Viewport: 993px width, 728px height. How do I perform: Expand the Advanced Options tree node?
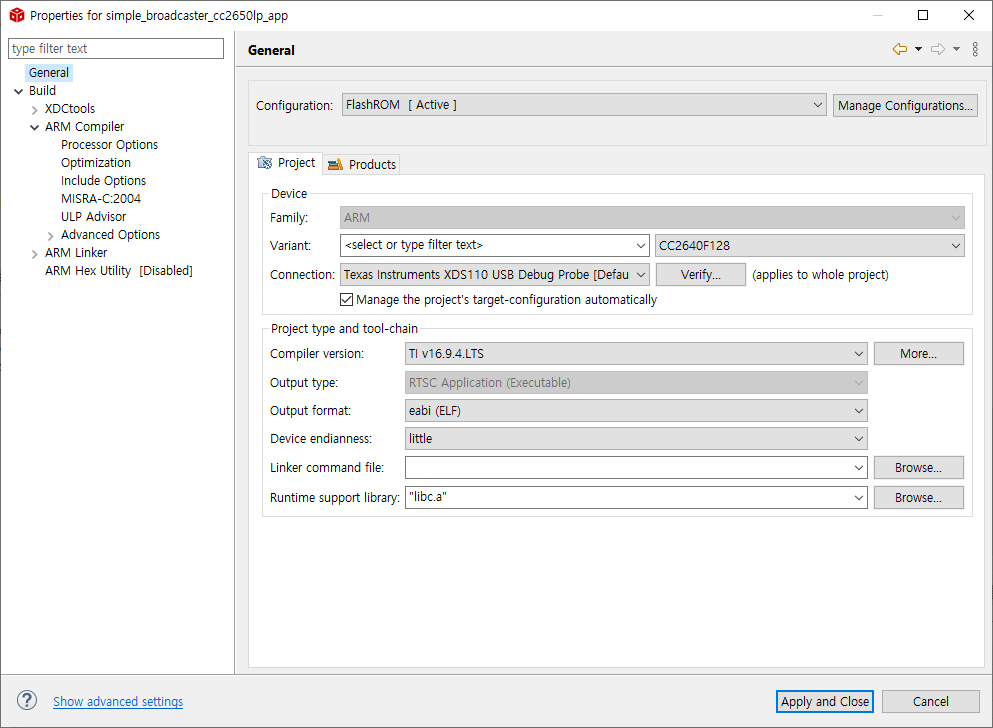click(50, 235)
